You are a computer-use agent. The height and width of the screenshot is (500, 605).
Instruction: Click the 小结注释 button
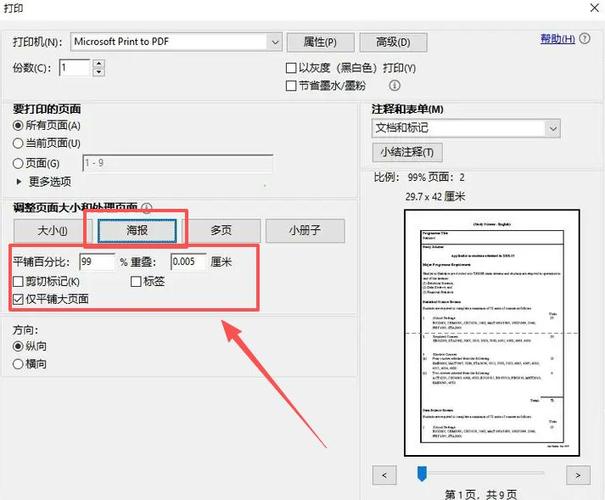coord(407,152)
